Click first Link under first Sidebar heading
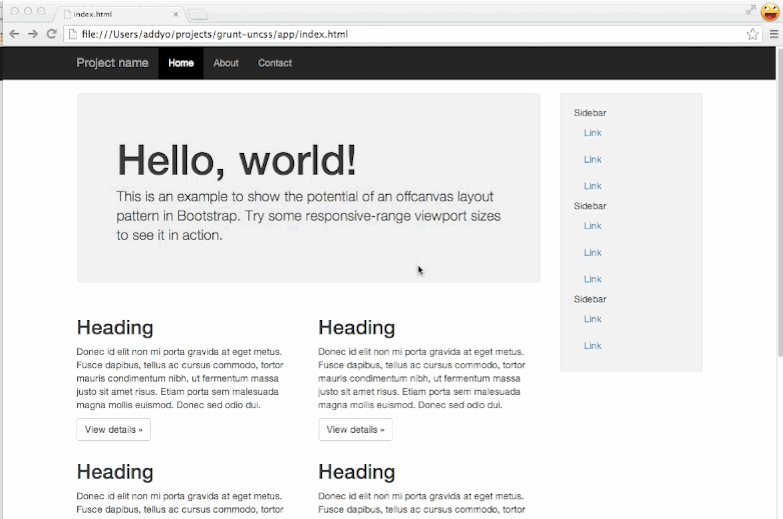Image resolution: width=783 pixels, height=519 pixels. coord(593,133)
